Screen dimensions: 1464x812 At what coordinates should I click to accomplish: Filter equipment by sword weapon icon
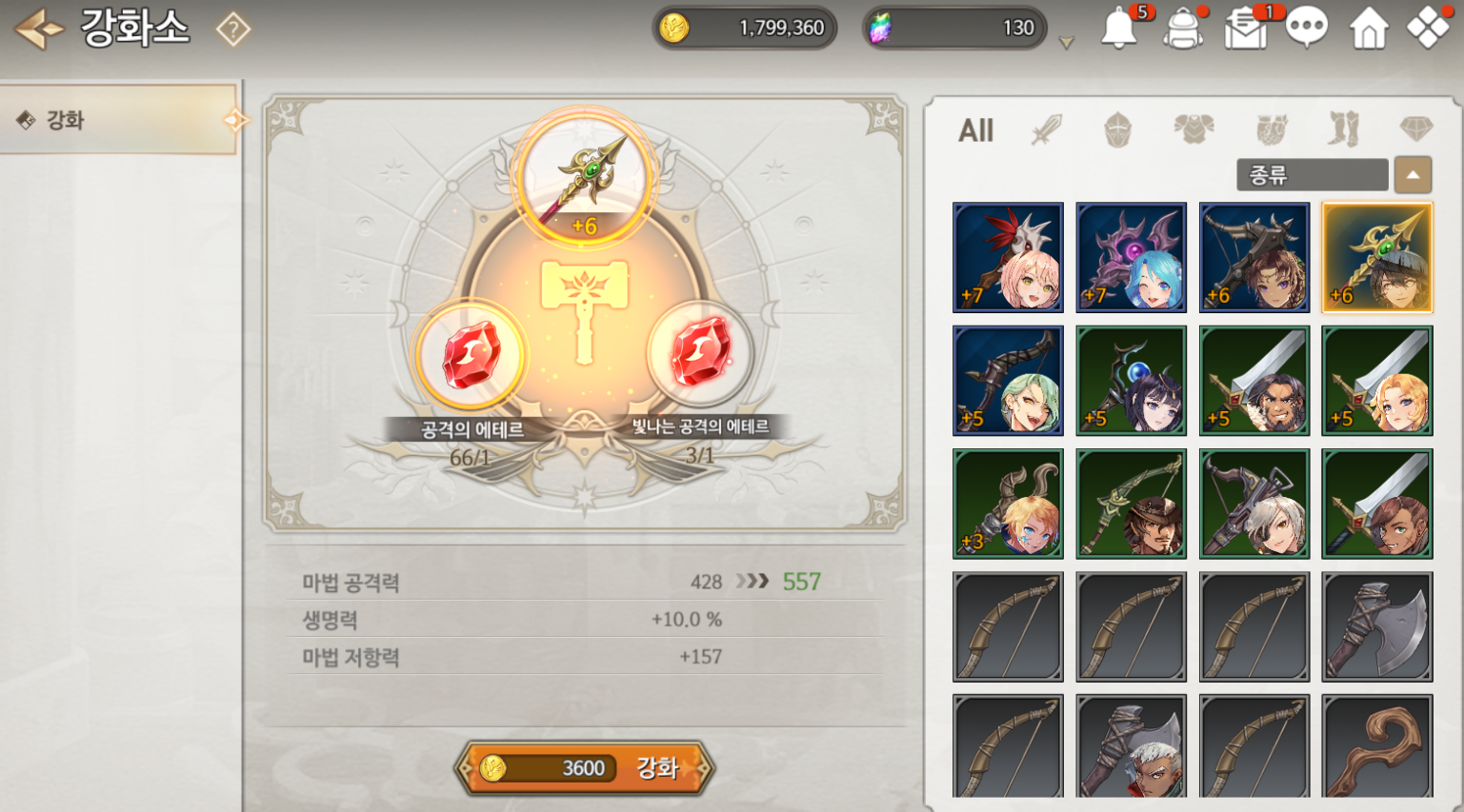click(x=1046, y=129)
